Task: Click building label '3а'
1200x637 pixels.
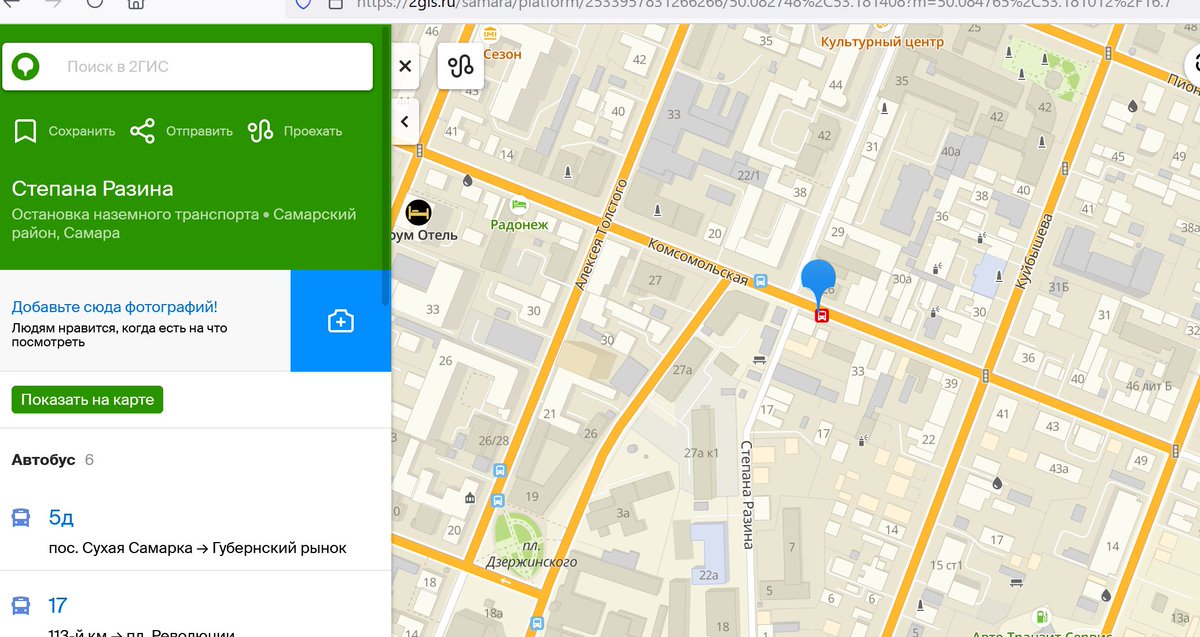Action: coord(623,511)
